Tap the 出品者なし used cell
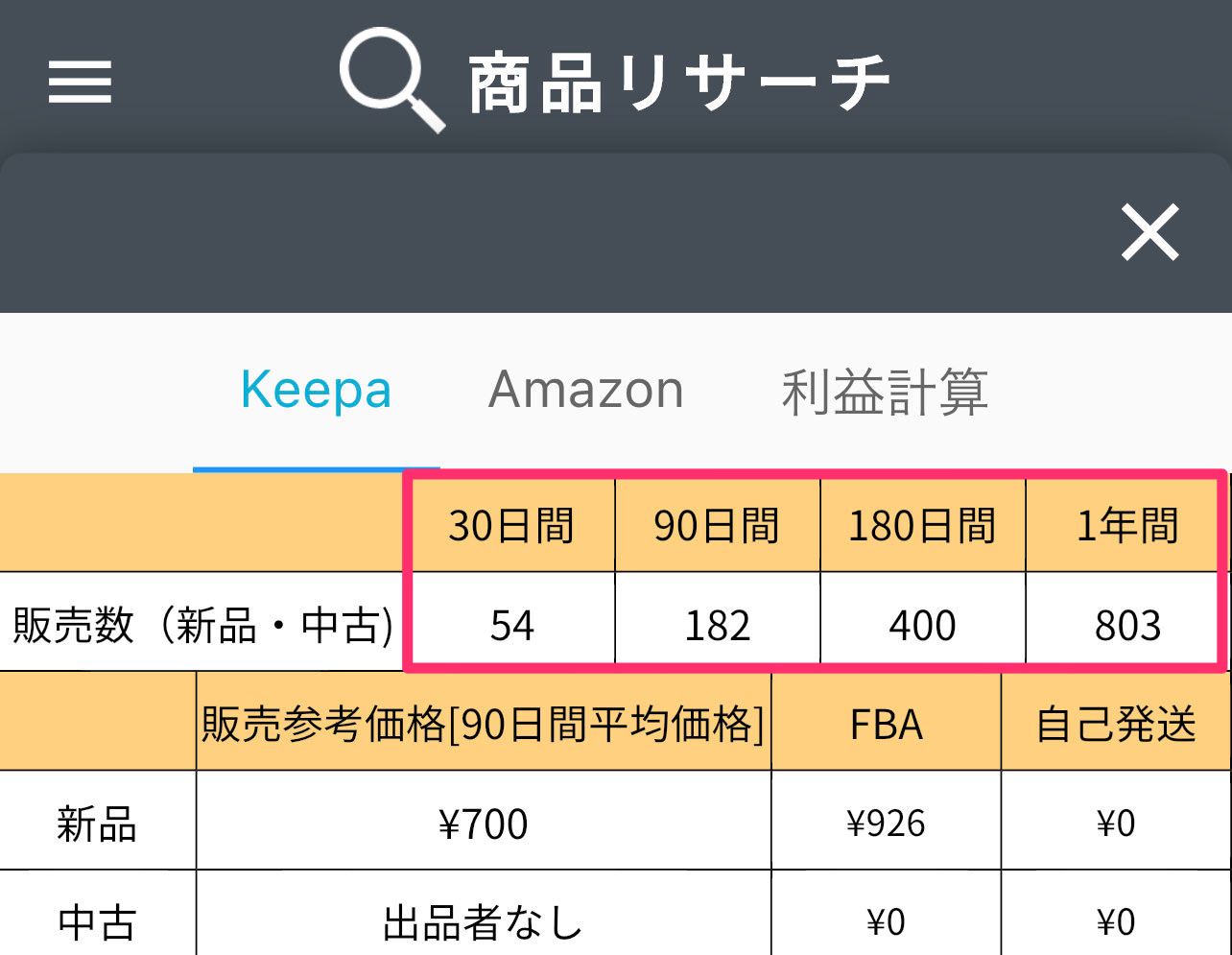The width and height of the screenshot is (1232, 955). 483,922
